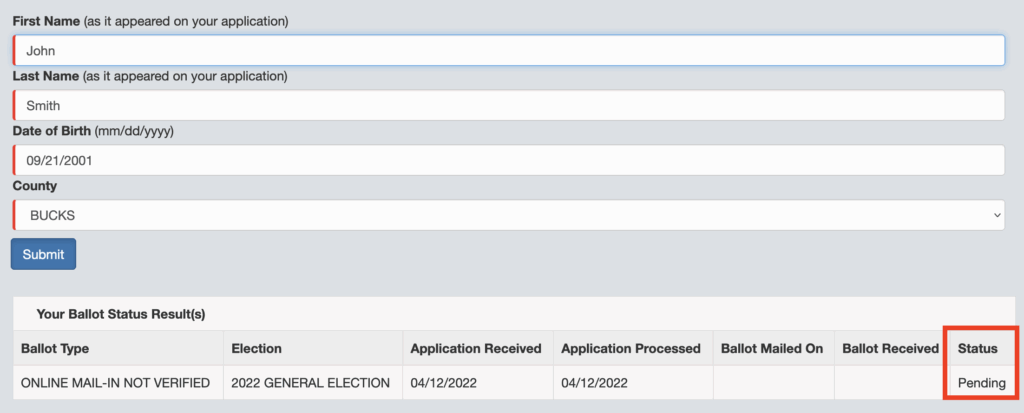Click the Your Ballot Status Result(s) heading

pos(121,314)
